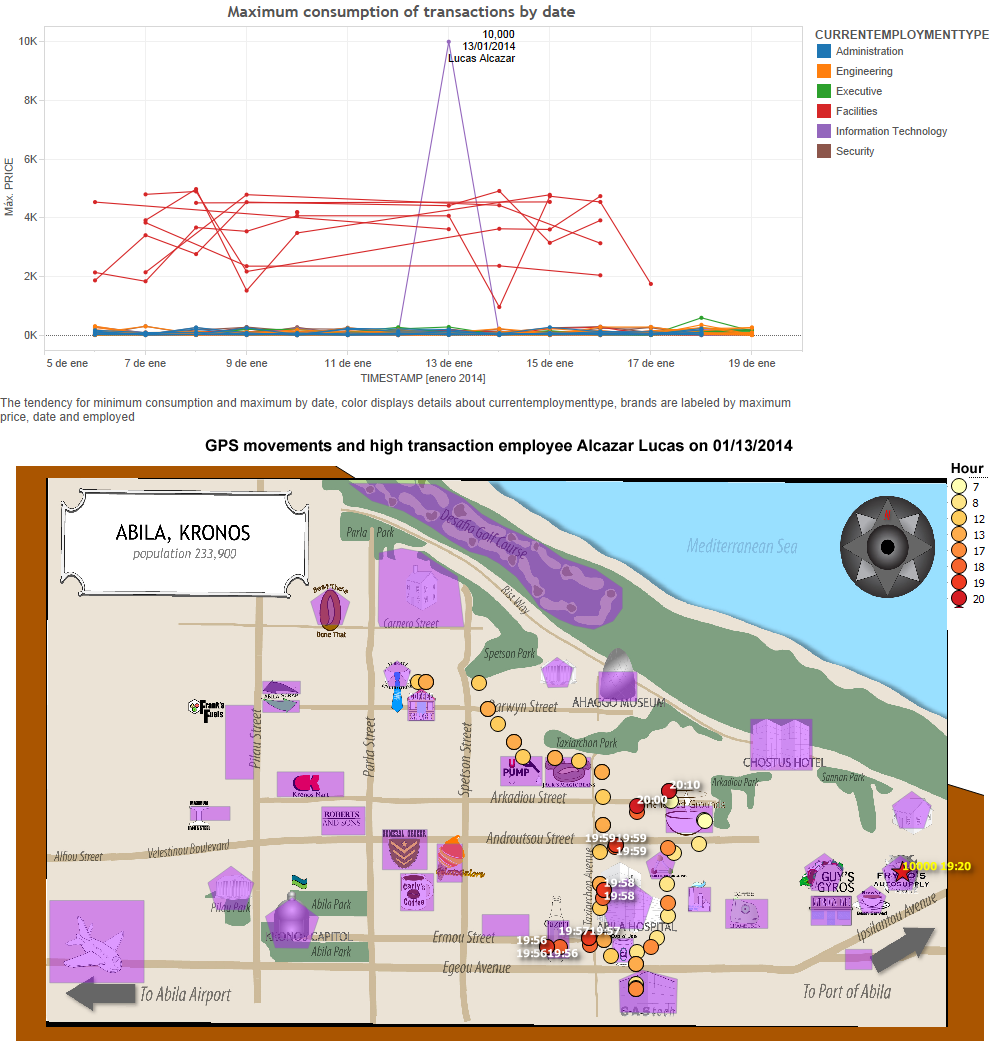The width and height of the screenshot is (992, 1046).
Task: Select the 'Mediterranean Sea' label
Action: (x=742, y=546)
